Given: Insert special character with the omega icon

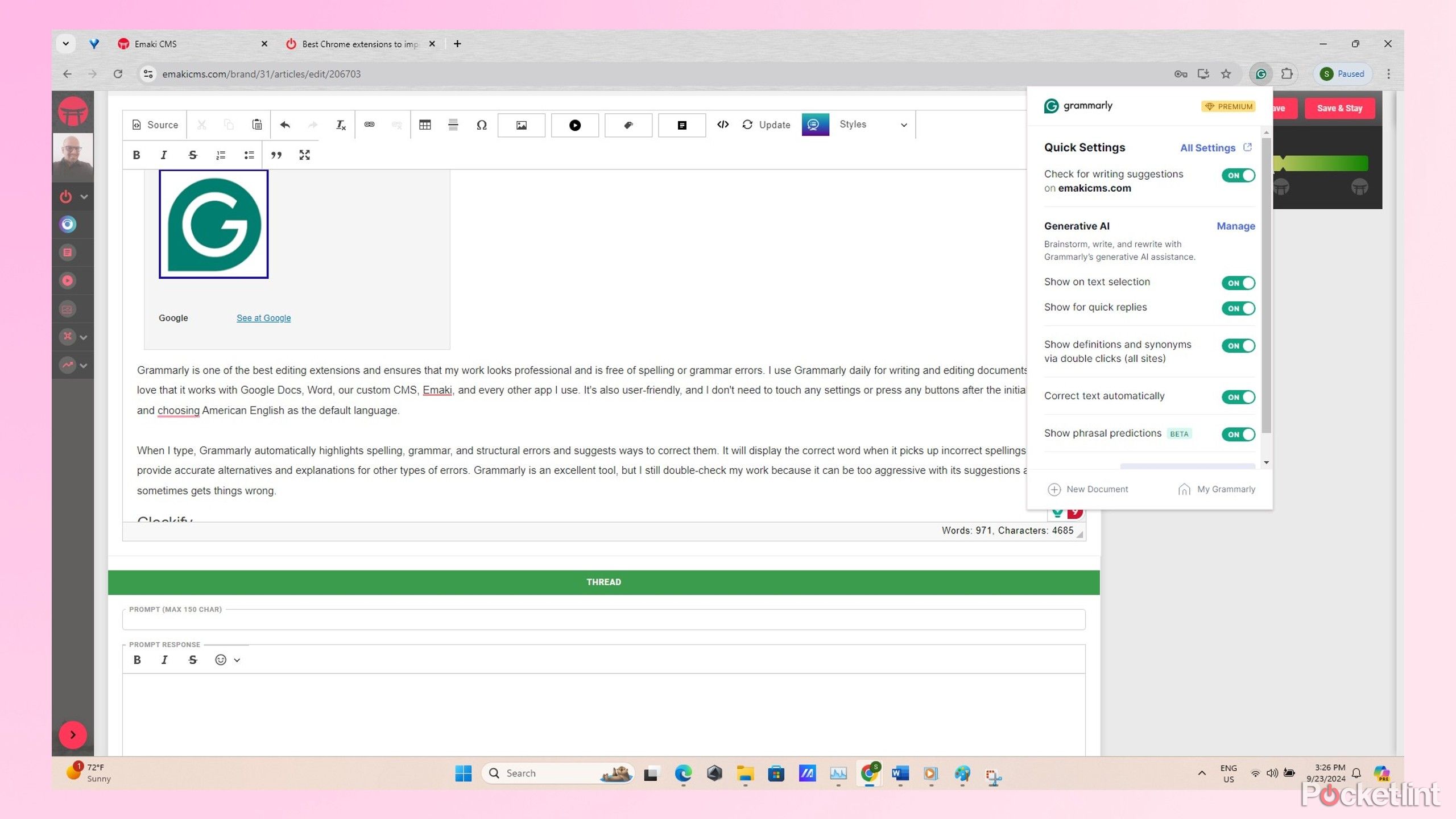Looking at the screenshot, I should 481,125.
